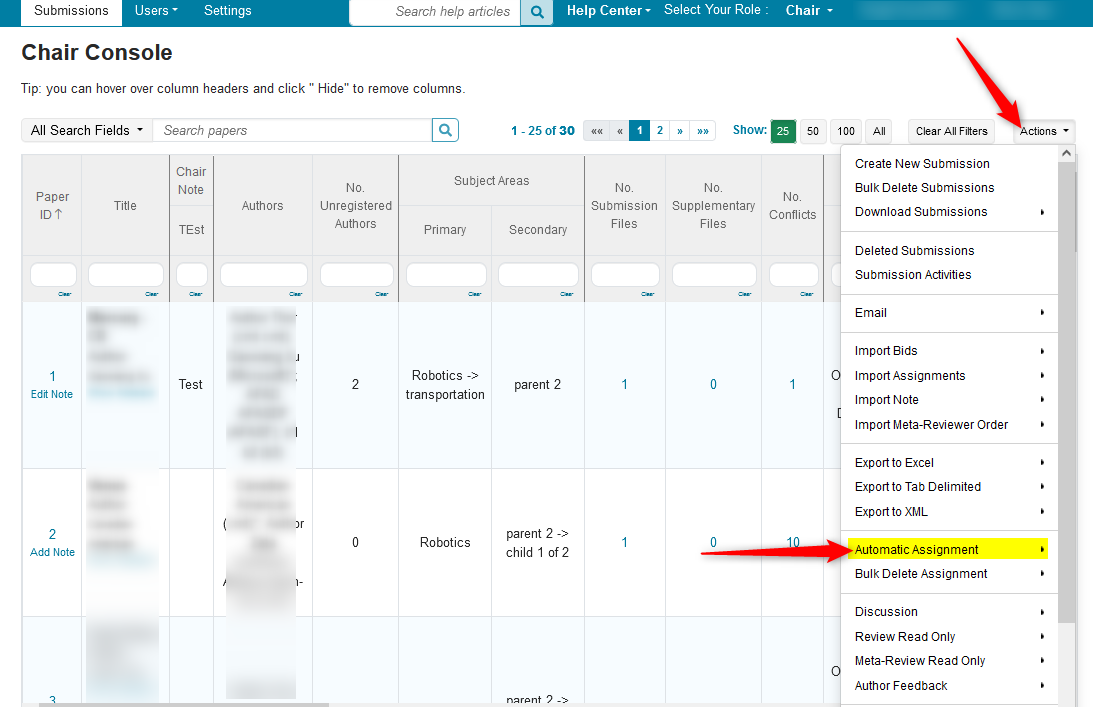Clear the Title filter
The image size is (1093, 707).
tap(151, 294)
